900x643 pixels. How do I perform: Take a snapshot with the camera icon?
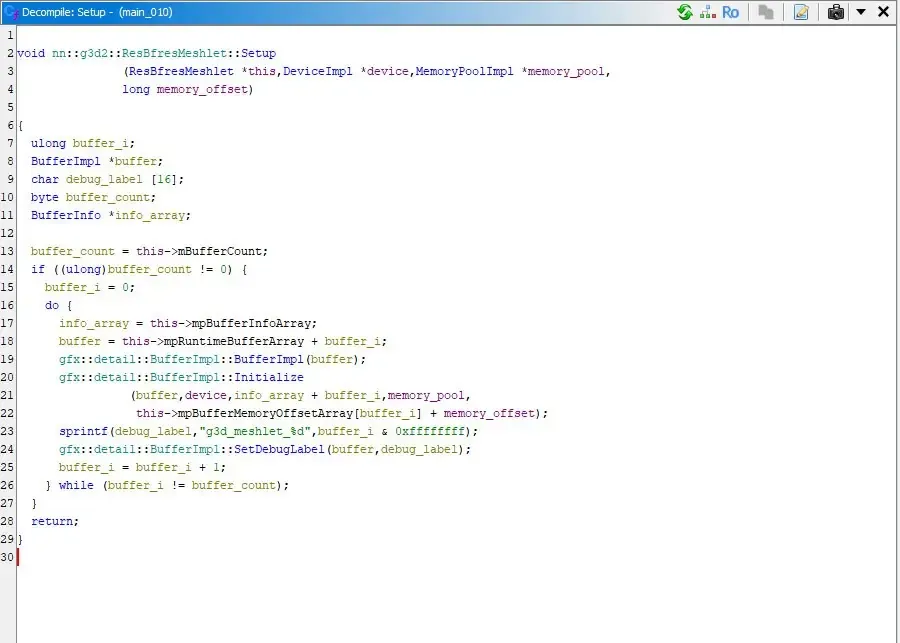[836, 12]
